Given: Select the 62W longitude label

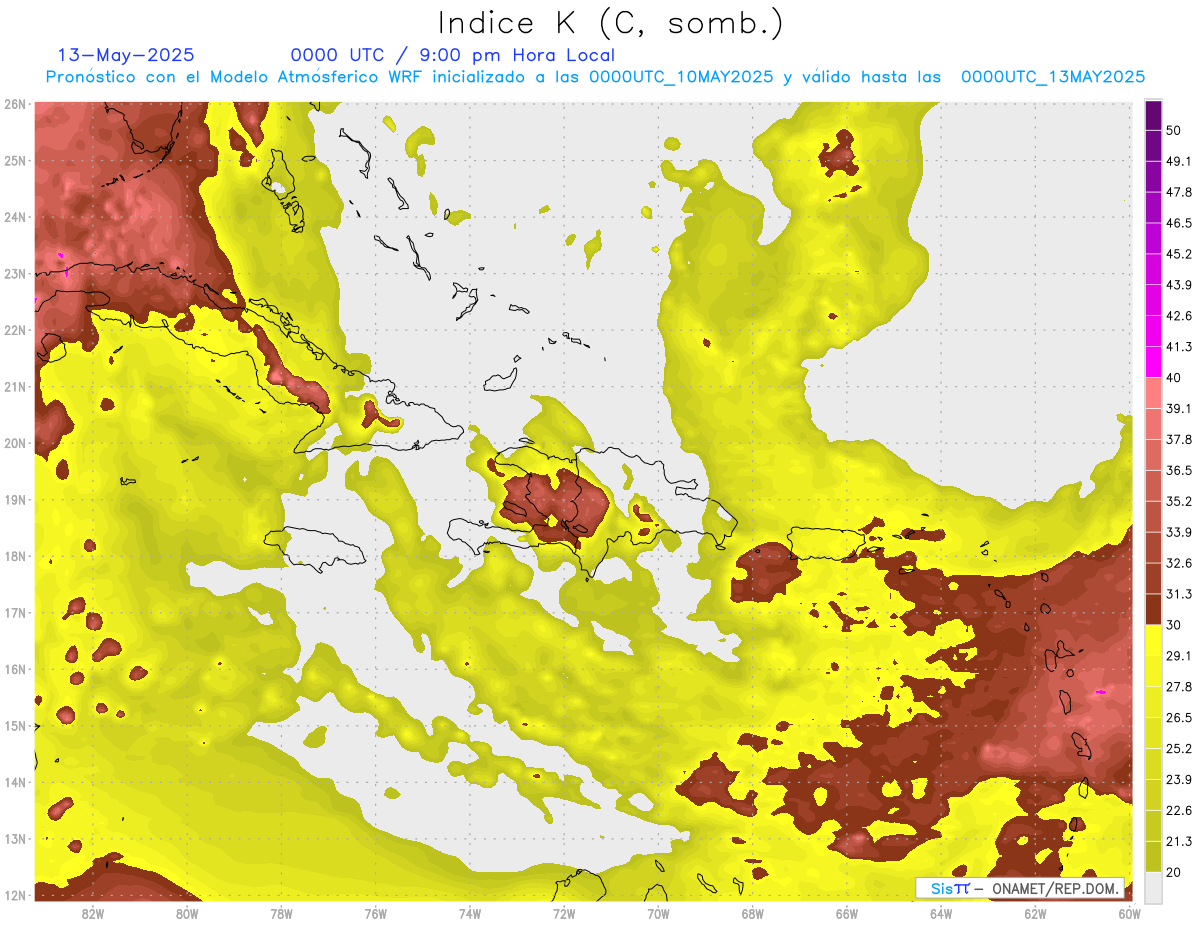Looking at the screenshot, I should (1035, 914).
